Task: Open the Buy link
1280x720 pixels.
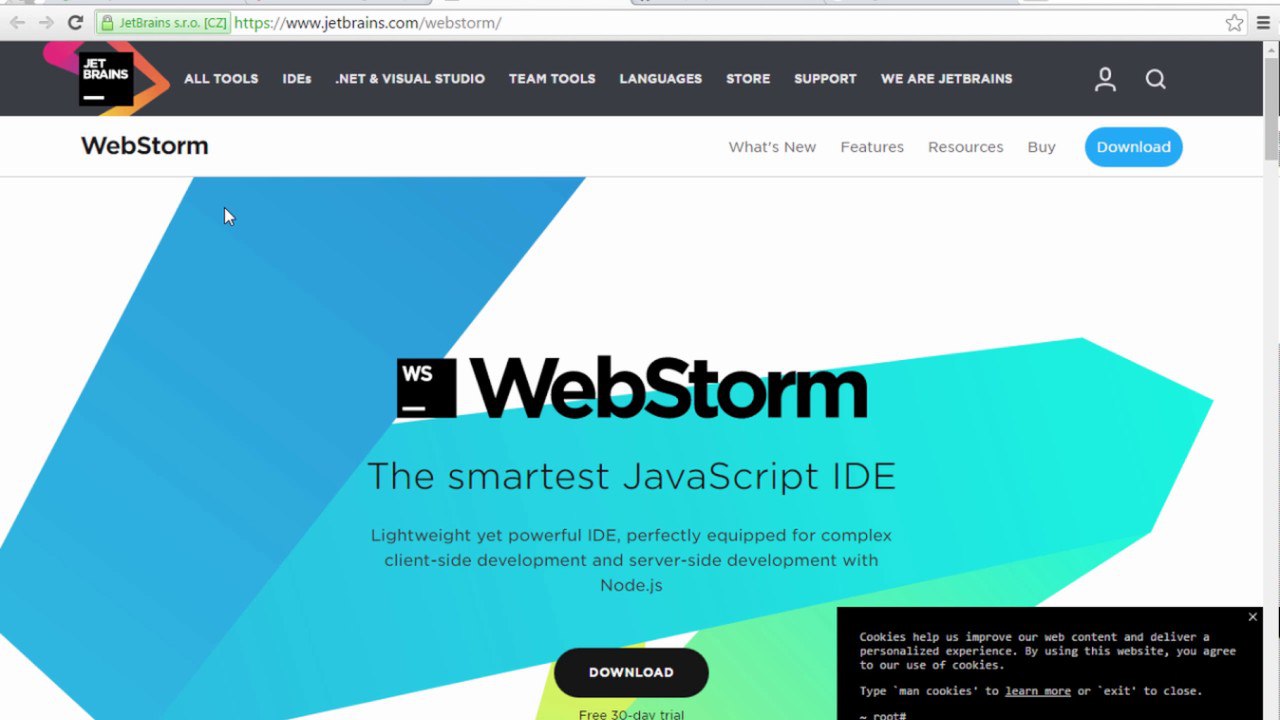Action: coord(1041,147)
